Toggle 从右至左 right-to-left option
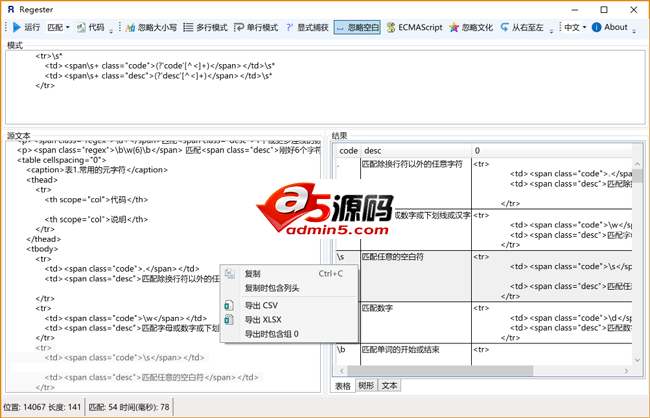650x418 pixels. click(521, 27)
